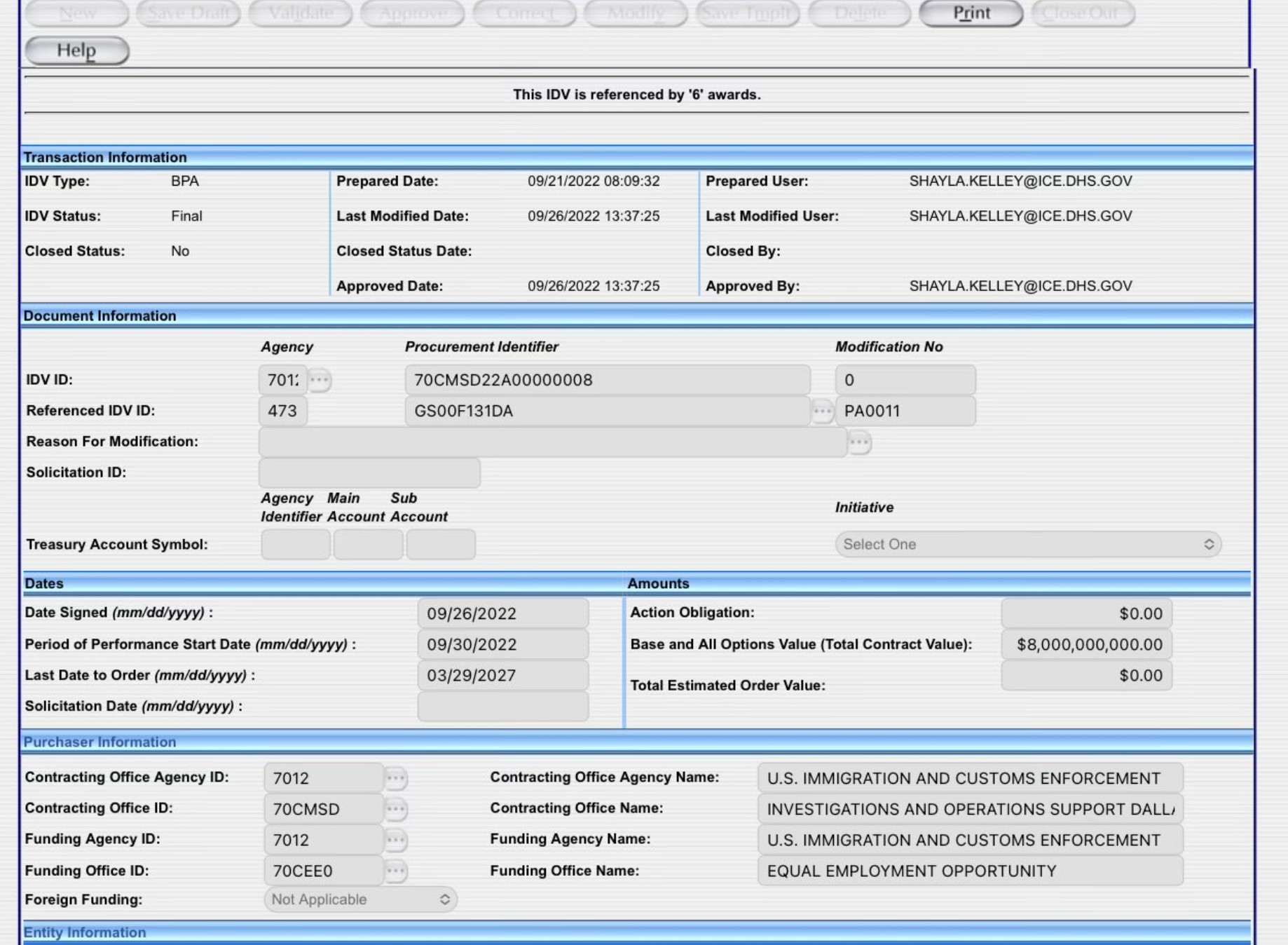
Task: Expand the Foreign Funding dropdown
Action: pyautogui.click(x=360, y=899)
